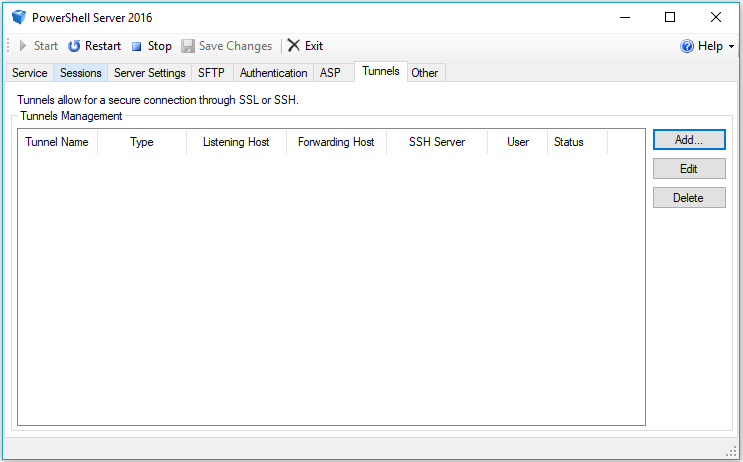Click the Delete tunnel button
The height and width of the screenshot is (462, 743).
tap(689, 198)
